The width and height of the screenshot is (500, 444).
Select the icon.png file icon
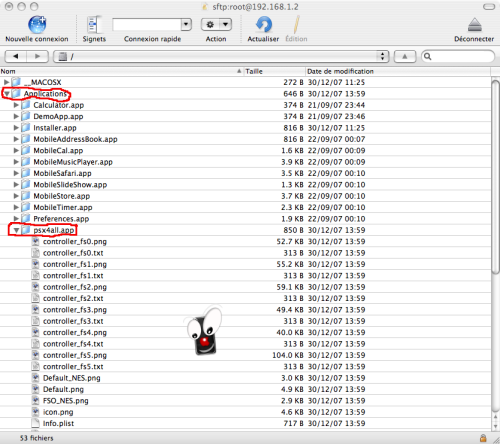pos(35,412)
